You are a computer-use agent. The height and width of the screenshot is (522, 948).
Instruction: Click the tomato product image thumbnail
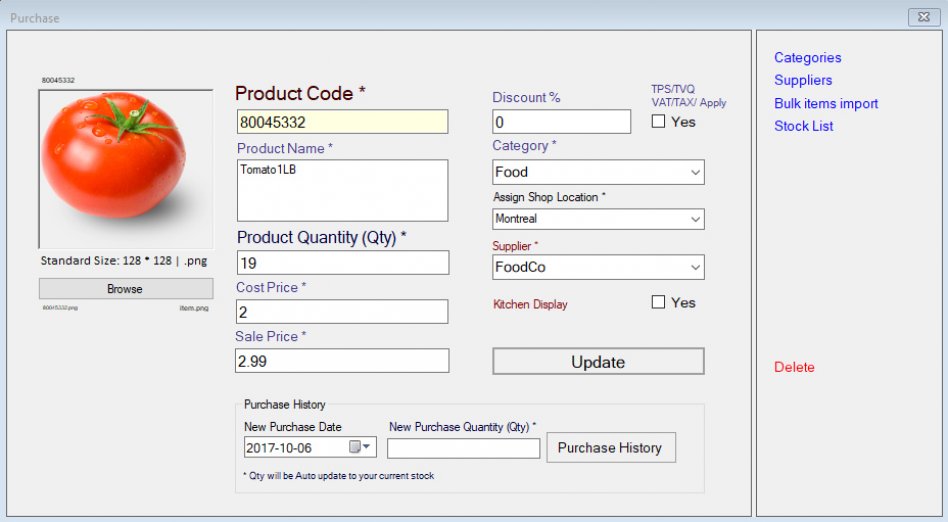coord(126,169)
